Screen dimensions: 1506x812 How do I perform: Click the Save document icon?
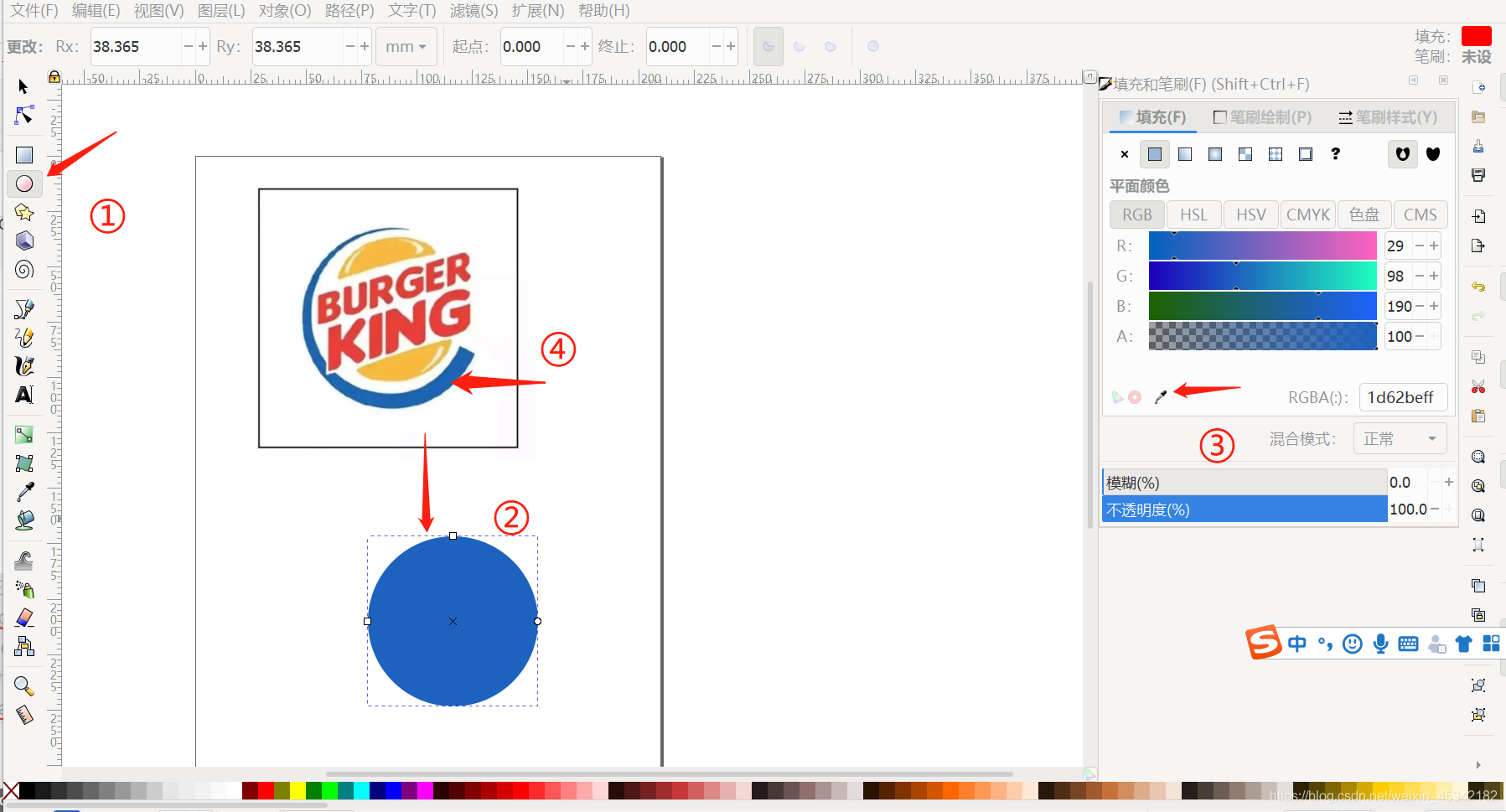pos(1478,147)
